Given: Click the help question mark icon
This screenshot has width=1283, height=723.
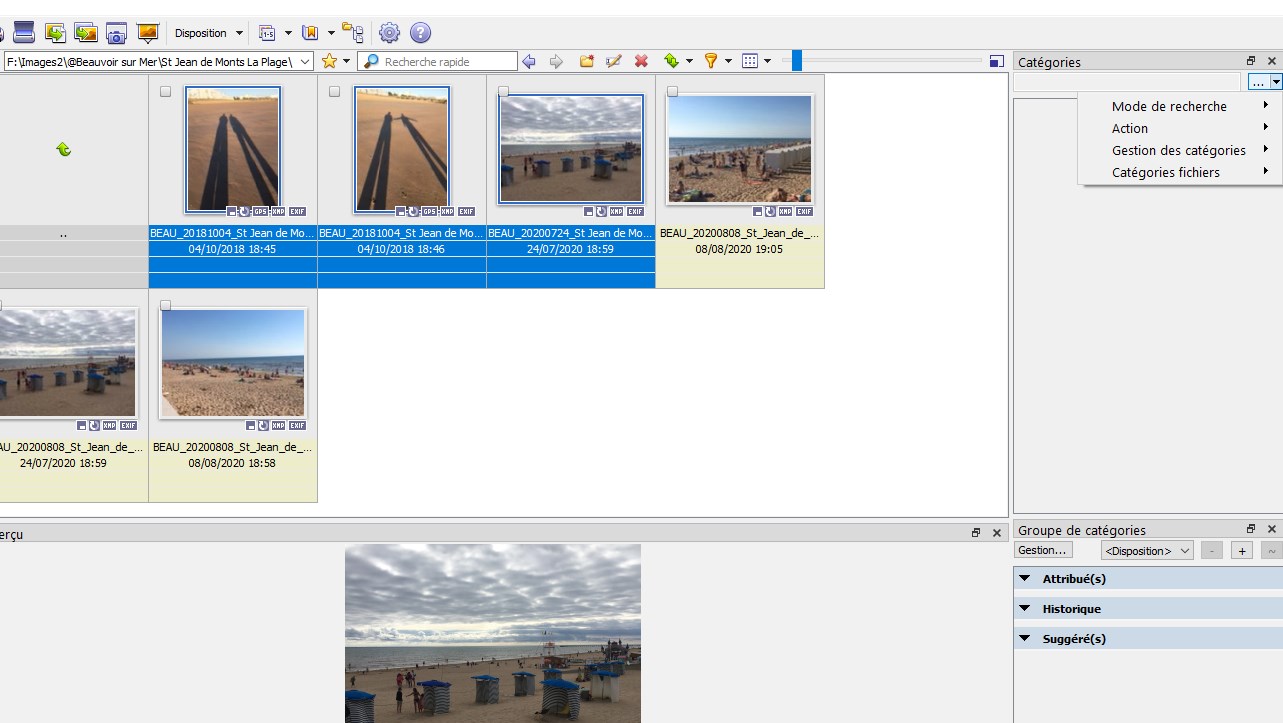Looking at the screenshot, I should 421,33.
